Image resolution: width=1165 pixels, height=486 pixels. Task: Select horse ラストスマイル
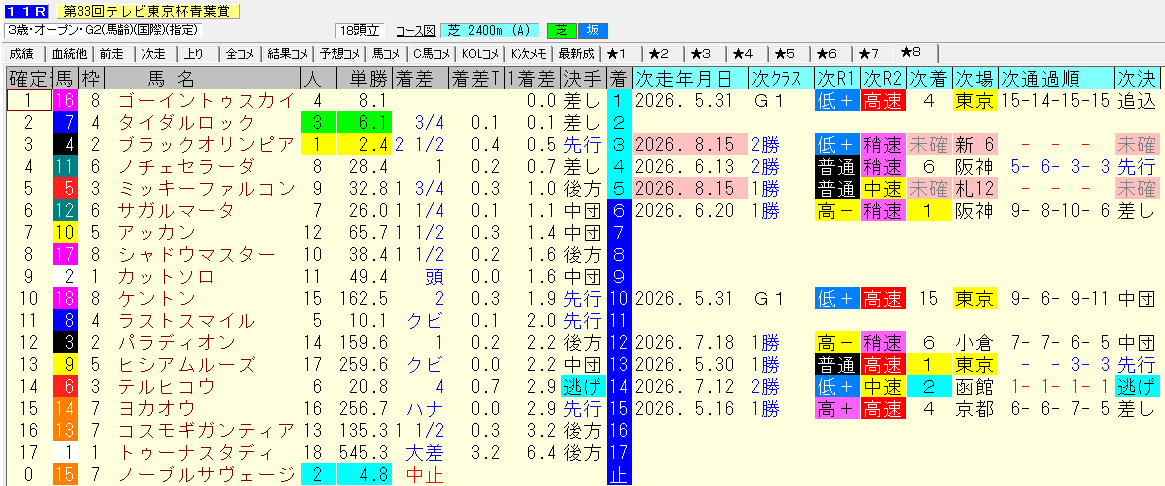click(x=186, y=321)
